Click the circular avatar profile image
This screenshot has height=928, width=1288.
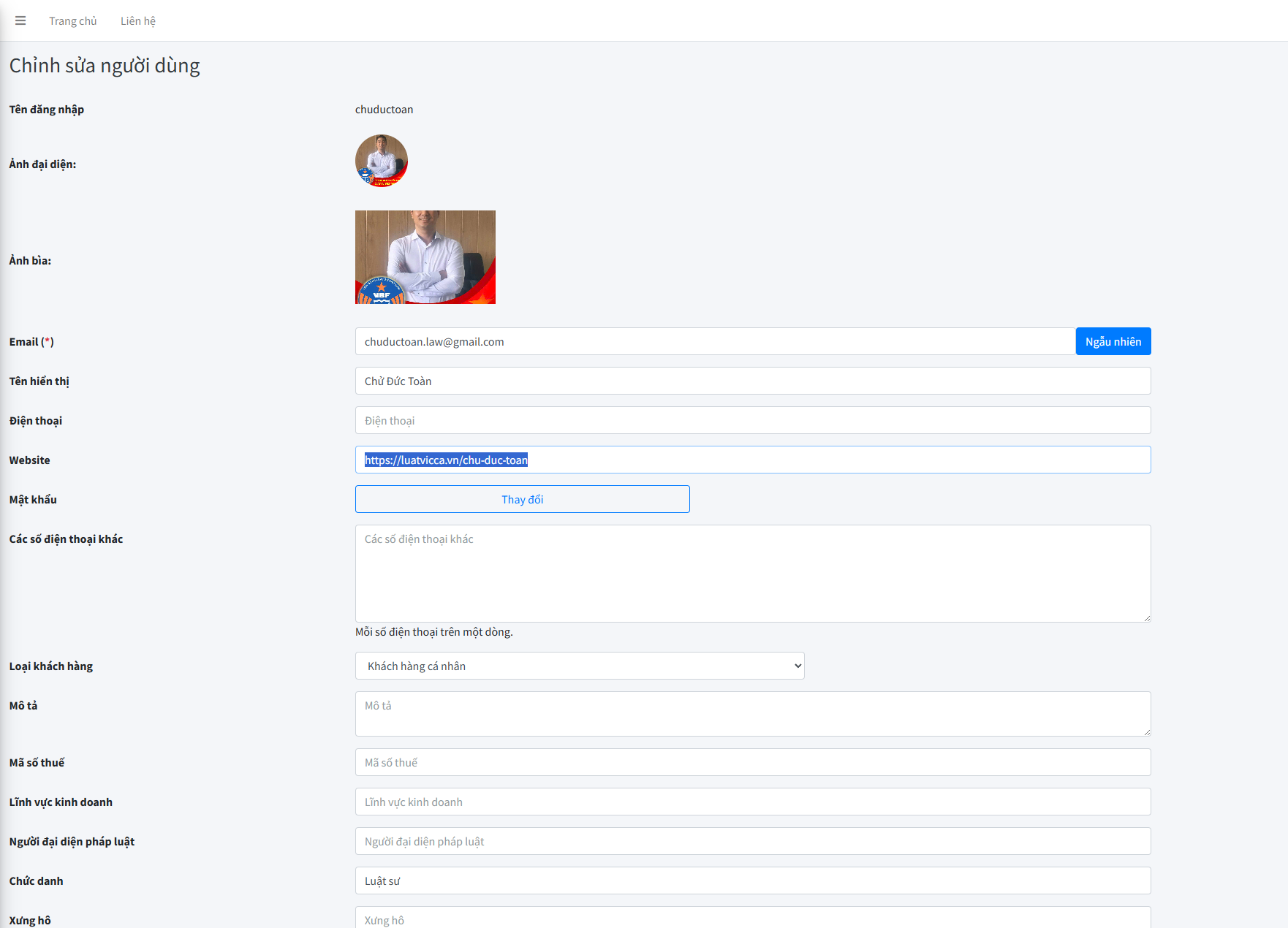click(x=381, y=161)
